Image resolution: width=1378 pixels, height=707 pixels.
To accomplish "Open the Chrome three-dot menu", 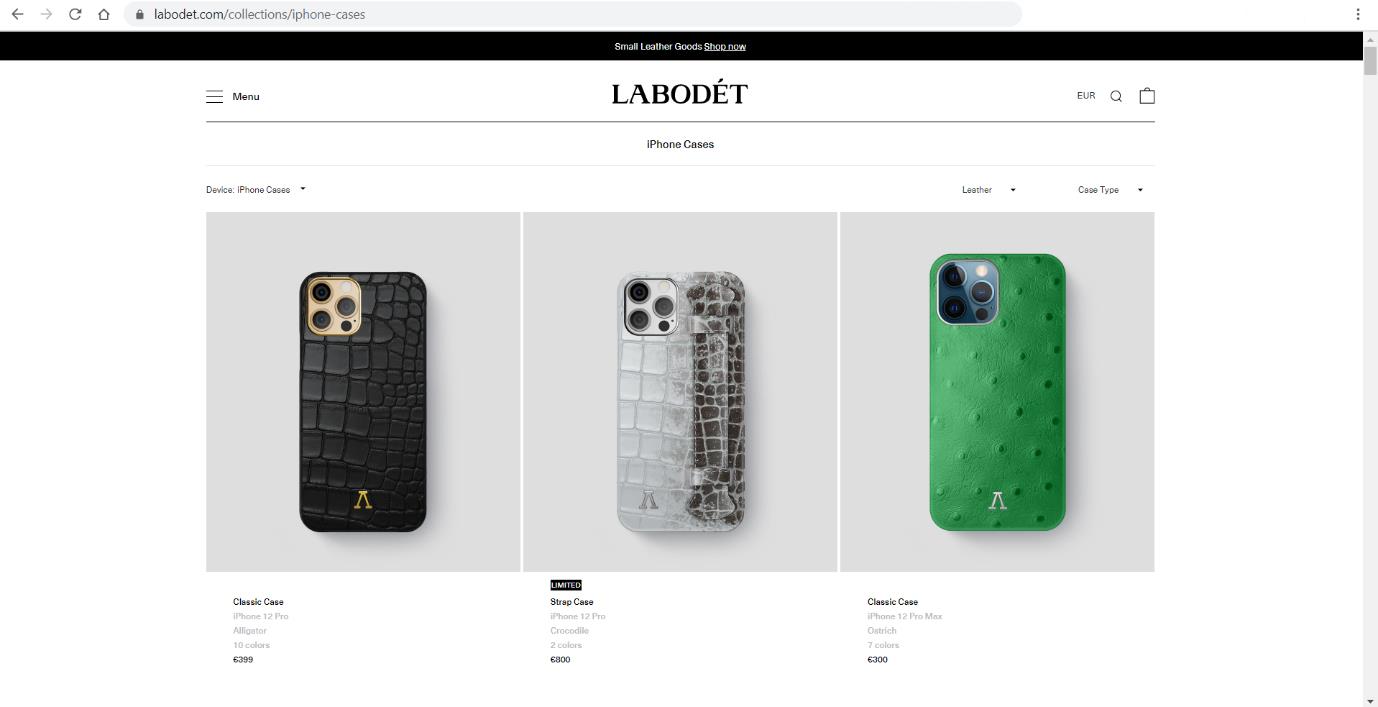I will (x=1358, y=14).
